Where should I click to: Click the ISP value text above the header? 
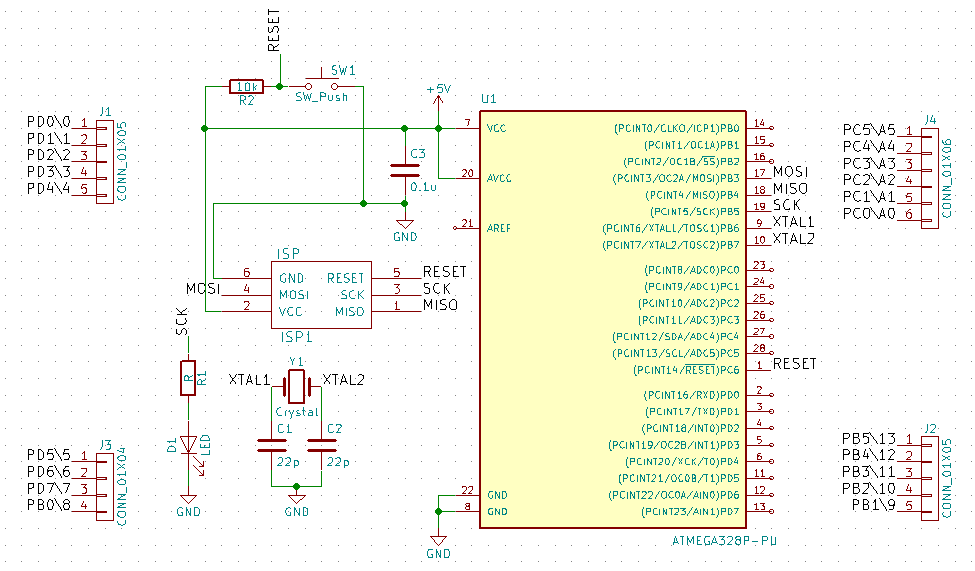tap(288, 254)
